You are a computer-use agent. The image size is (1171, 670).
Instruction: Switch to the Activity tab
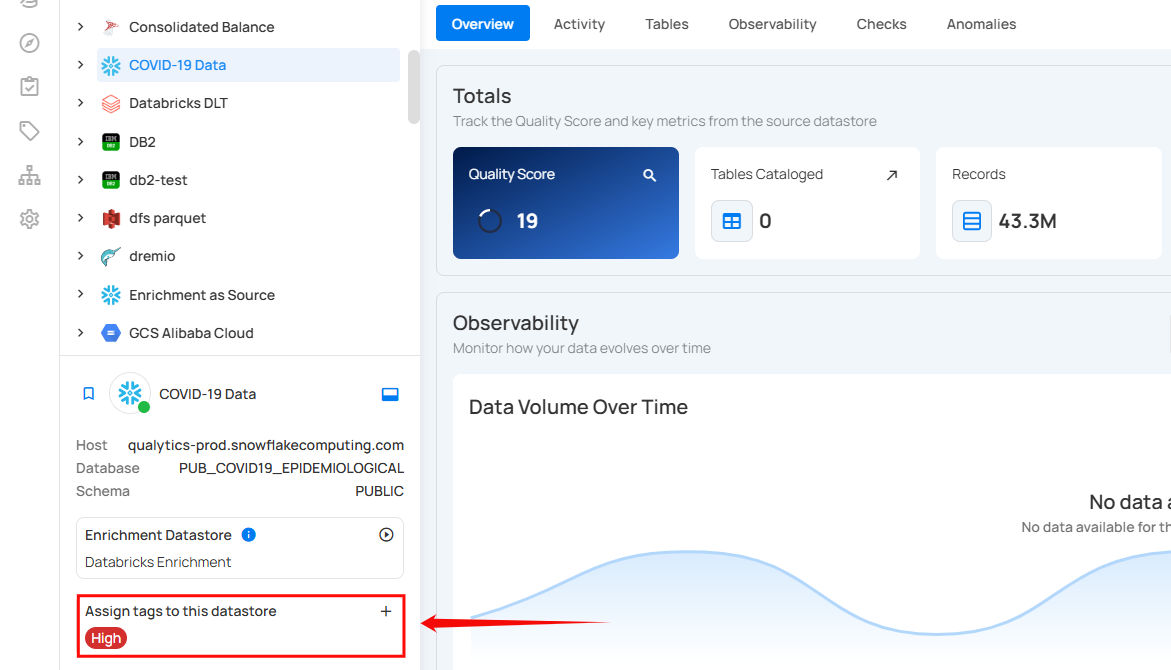(x=579, y=24)
